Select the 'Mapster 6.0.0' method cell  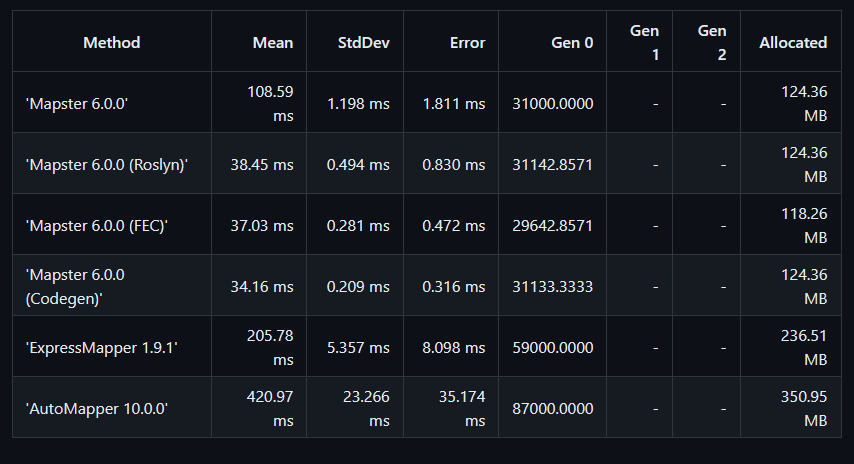[77, 103]
